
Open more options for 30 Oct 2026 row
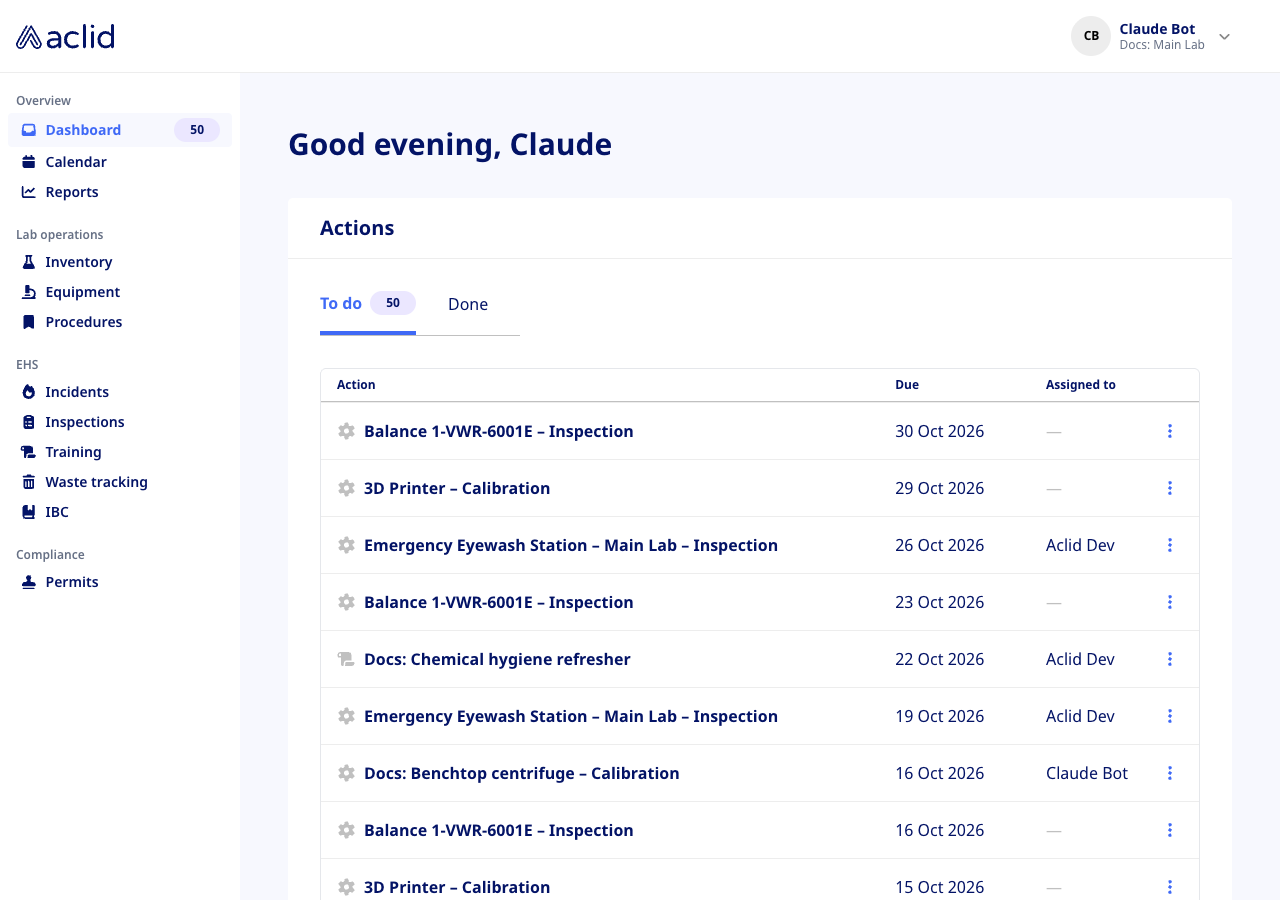[1170, 431]
